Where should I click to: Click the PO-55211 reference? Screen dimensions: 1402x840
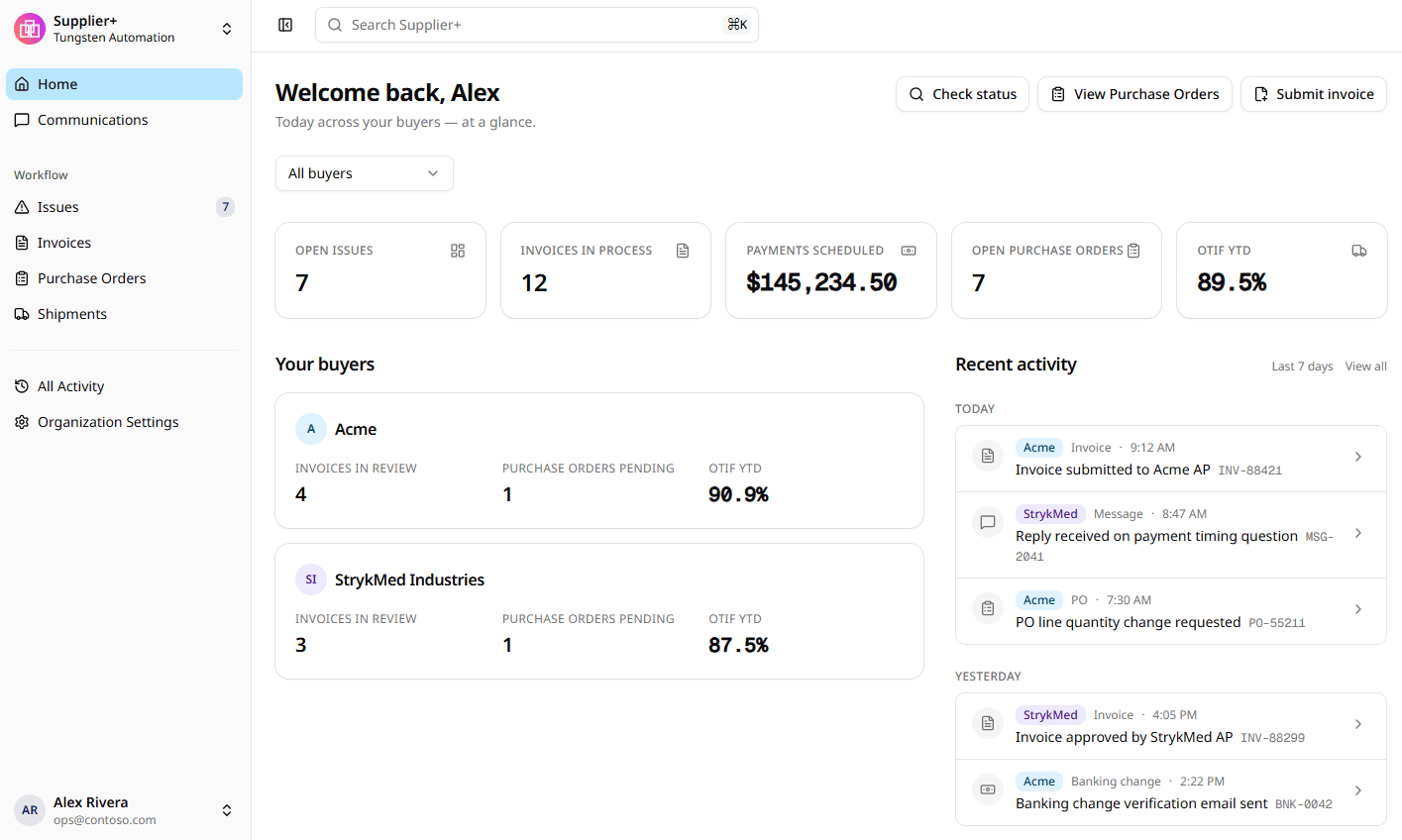[1277, 623]
